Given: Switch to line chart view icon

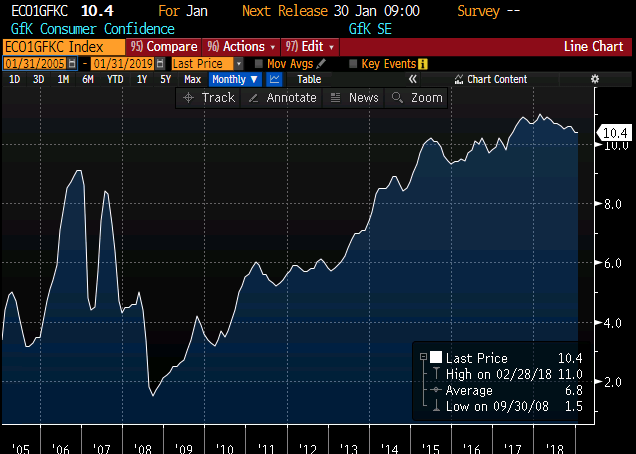Looking at the screenshot, I should (275, 79).
